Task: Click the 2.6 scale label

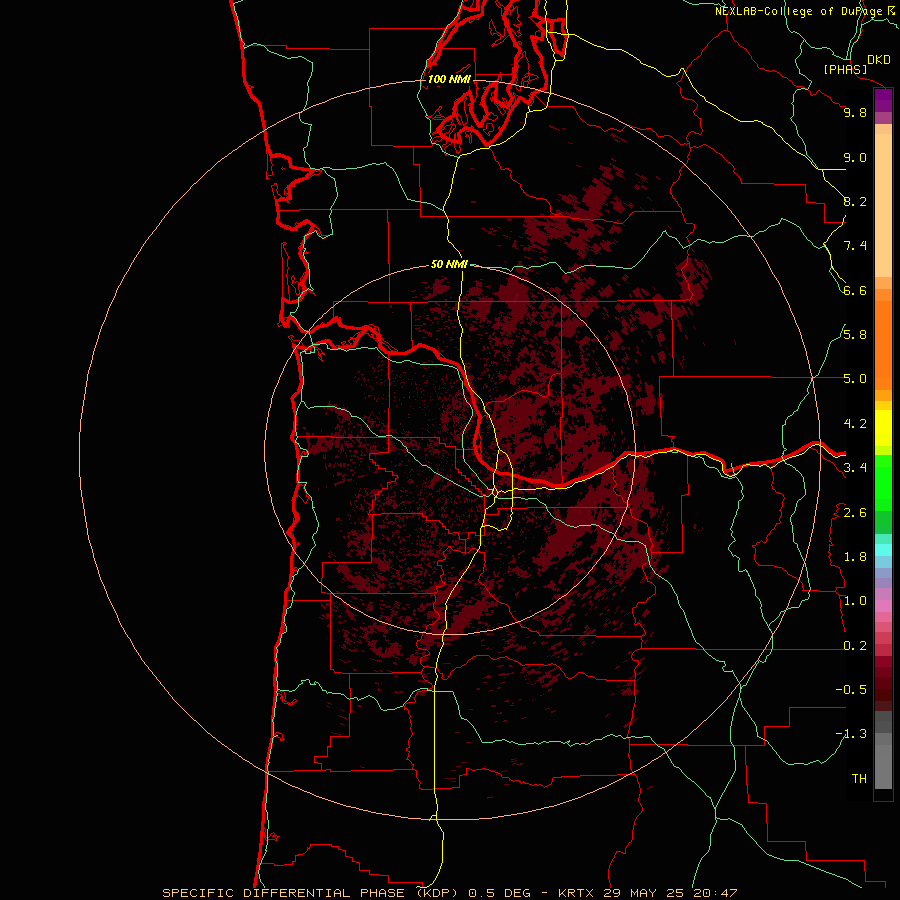Action: tap(855, 513)
